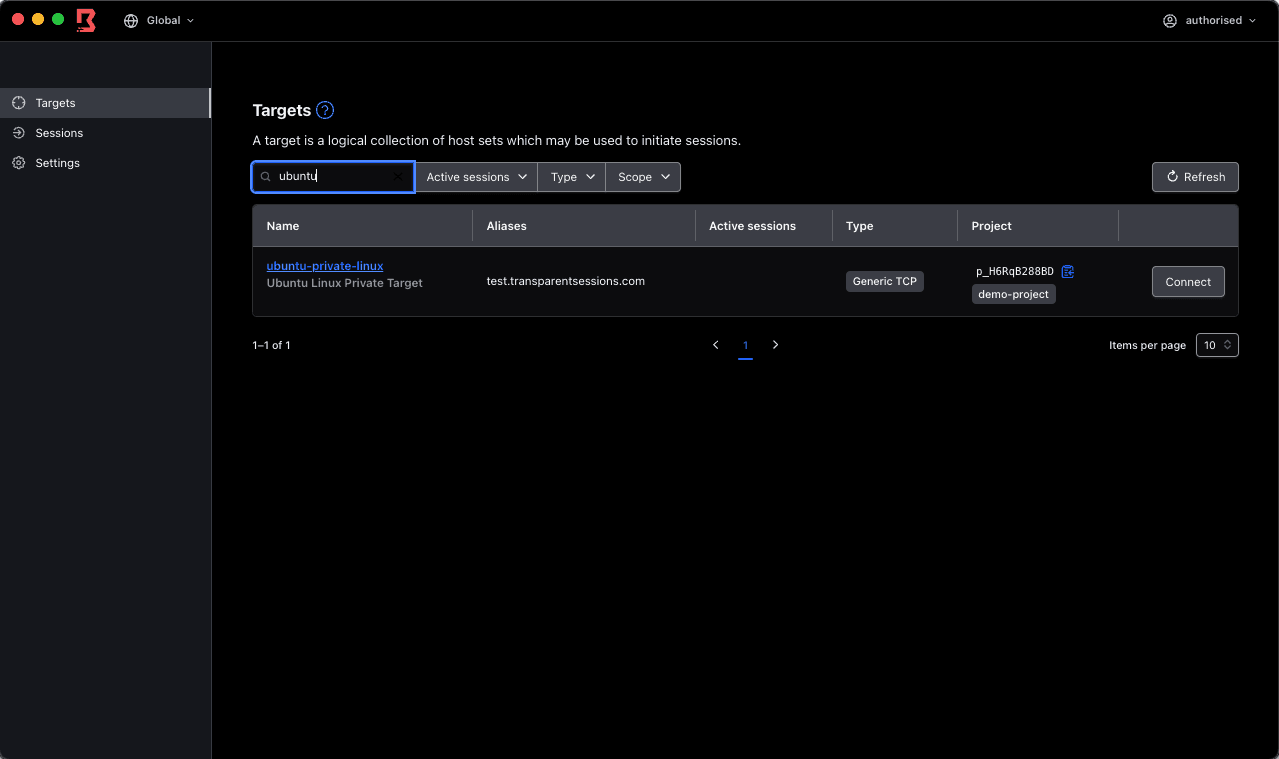Click into the targets search field

click(330, 177)
